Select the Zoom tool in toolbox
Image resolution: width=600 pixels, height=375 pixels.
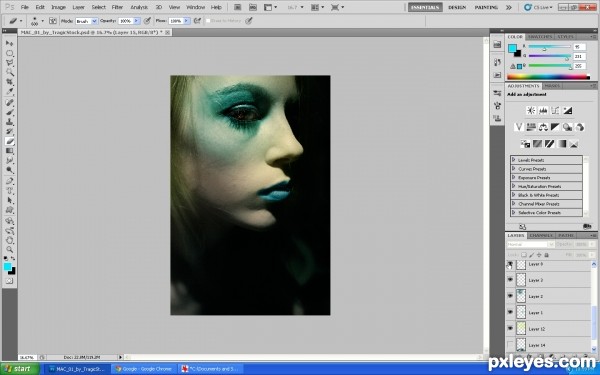point(10,250)
